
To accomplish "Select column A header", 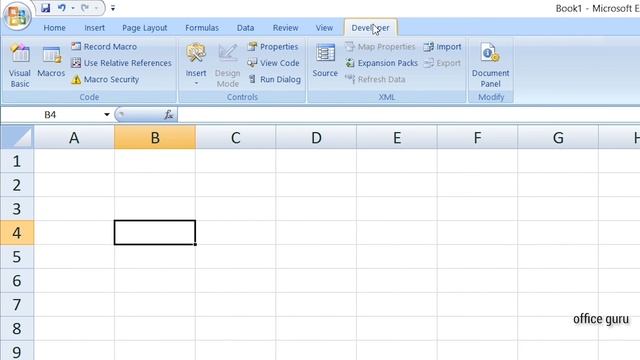I will point(74,138).
